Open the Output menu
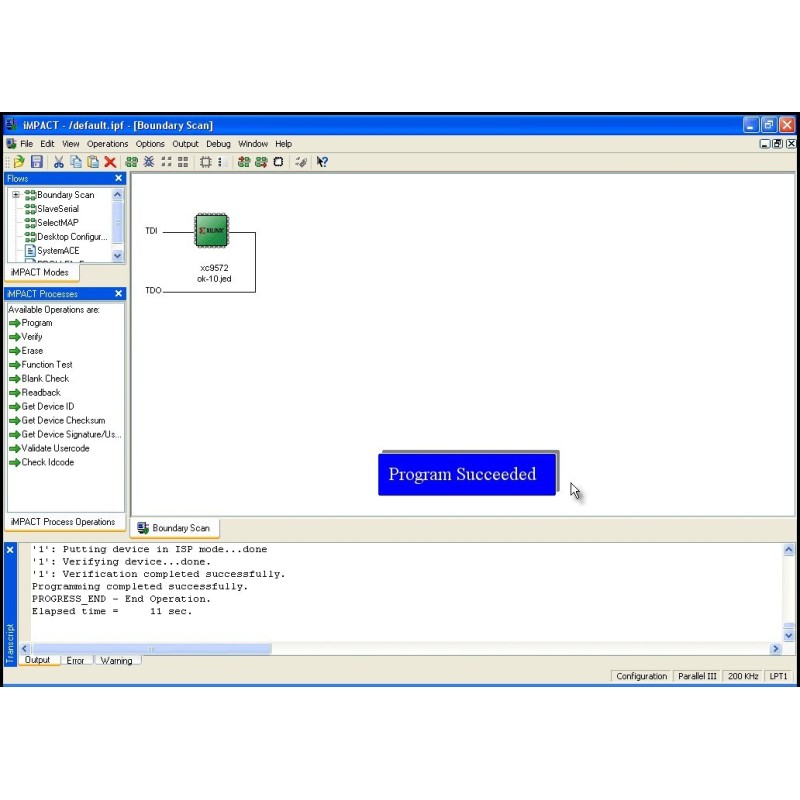 tap(185, 144)
